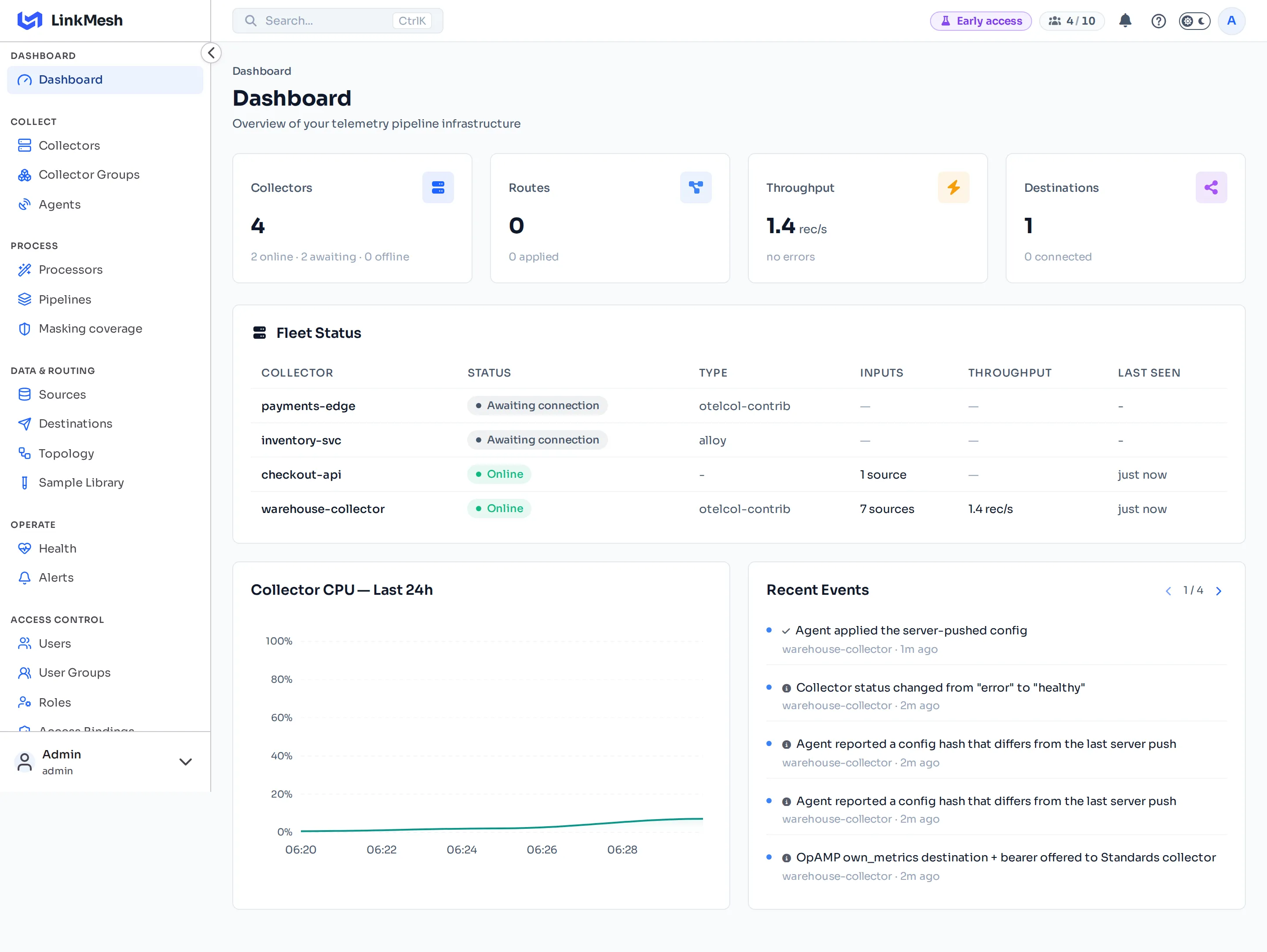Viewport: 1267px width, 952px height.
Task: Open the OpAMP own_metrics destination event
Action: click(996, 866)
